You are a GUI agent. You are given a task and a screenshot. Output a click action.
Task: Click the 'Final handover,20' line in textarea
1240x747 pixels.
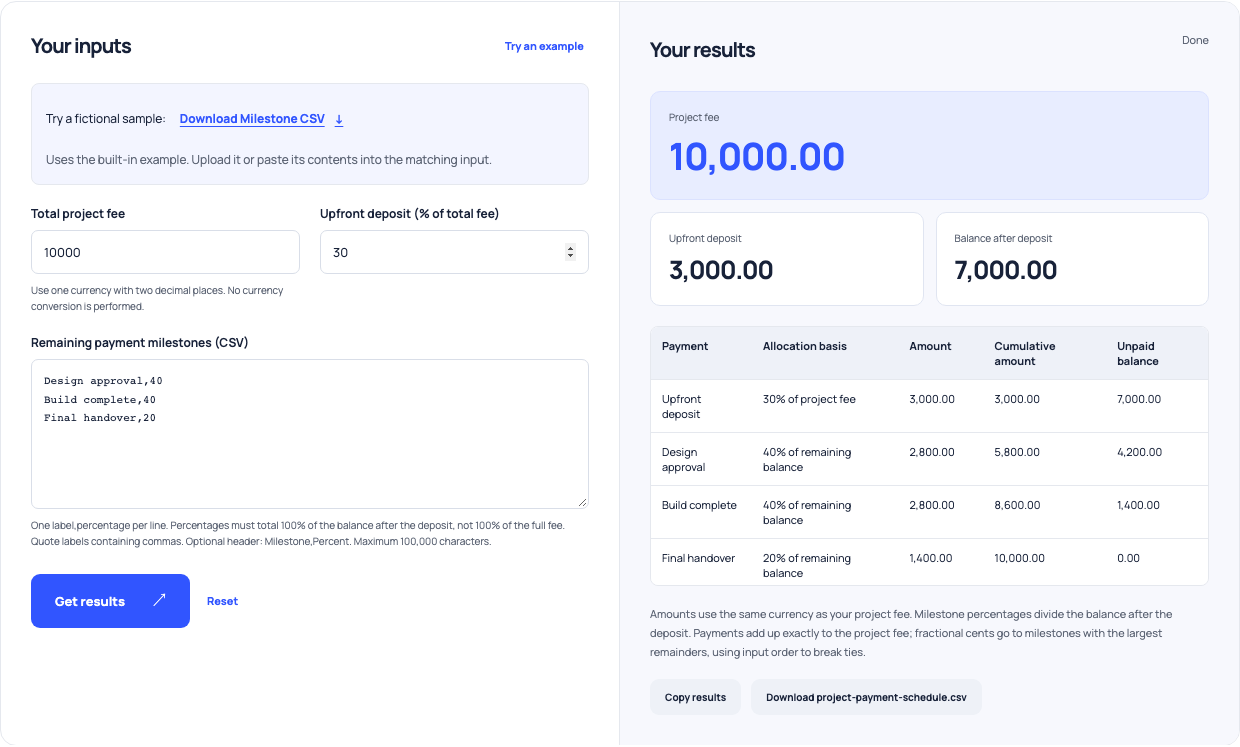[100, 417]
